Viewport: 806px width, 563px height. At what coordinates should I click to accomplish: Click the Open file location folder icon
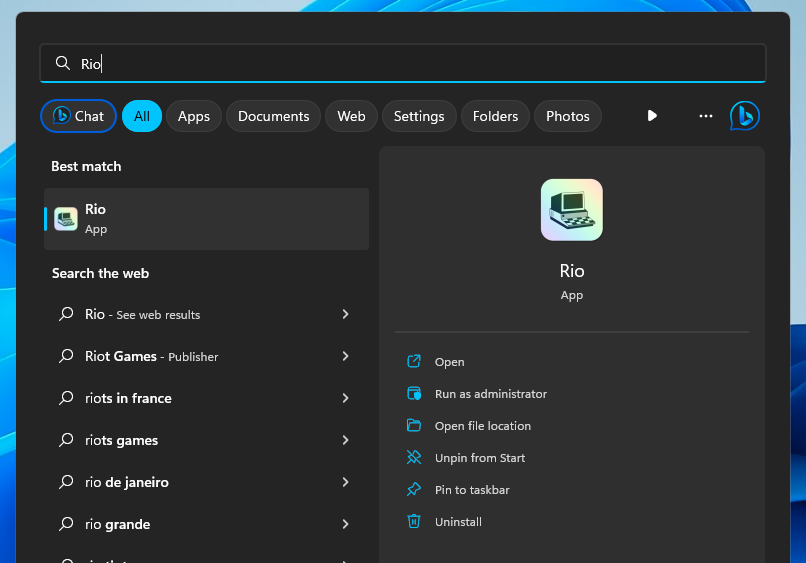tap(414, 425)
